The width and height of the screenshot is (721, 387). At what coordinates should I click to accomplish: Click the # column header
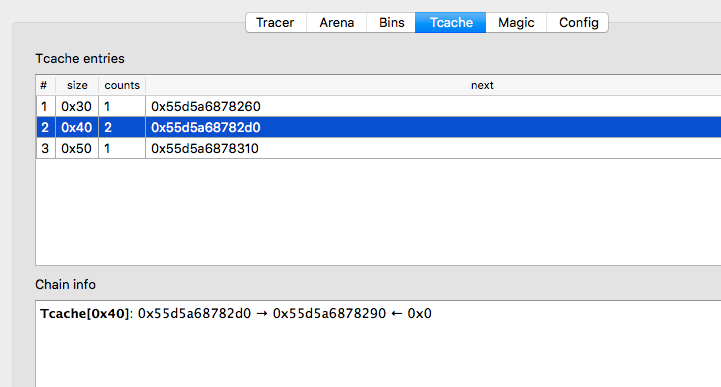pos(44,85)
